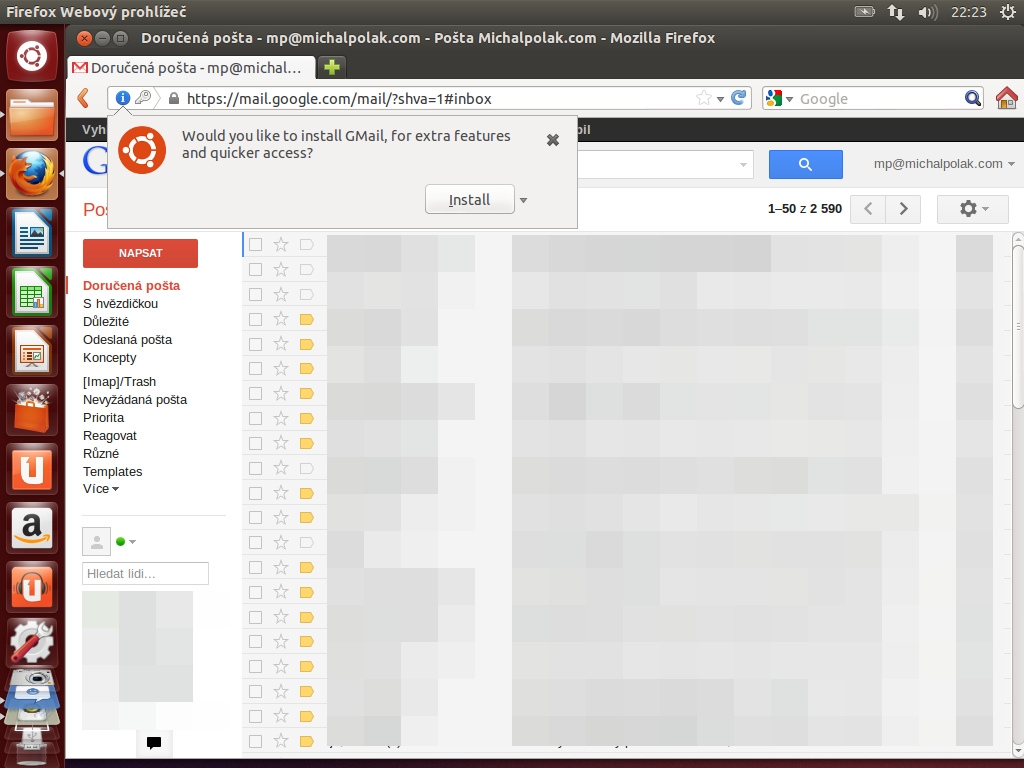Open System Settings from the launcher

pyautogui.click(x=32, y=643)
